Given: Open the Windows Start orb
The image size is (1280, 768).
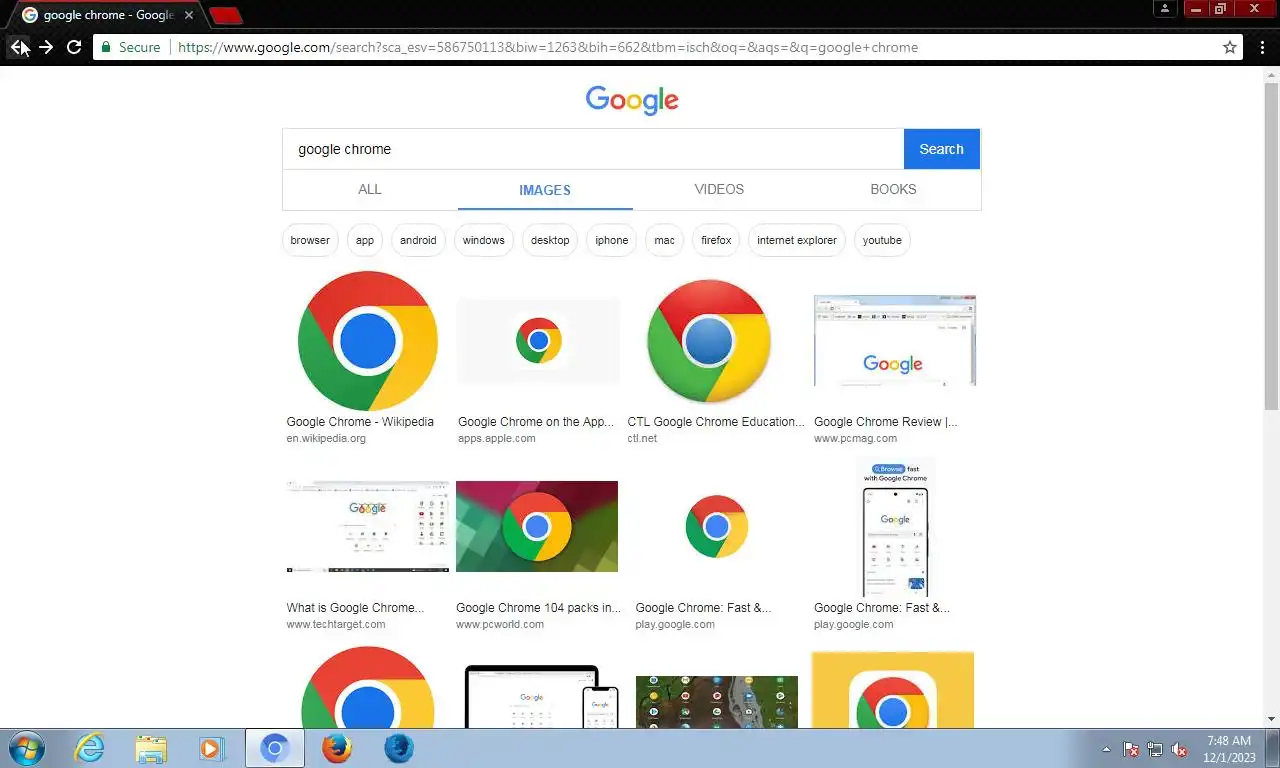Looking at the screenshot, I should (x=26, y=748).
